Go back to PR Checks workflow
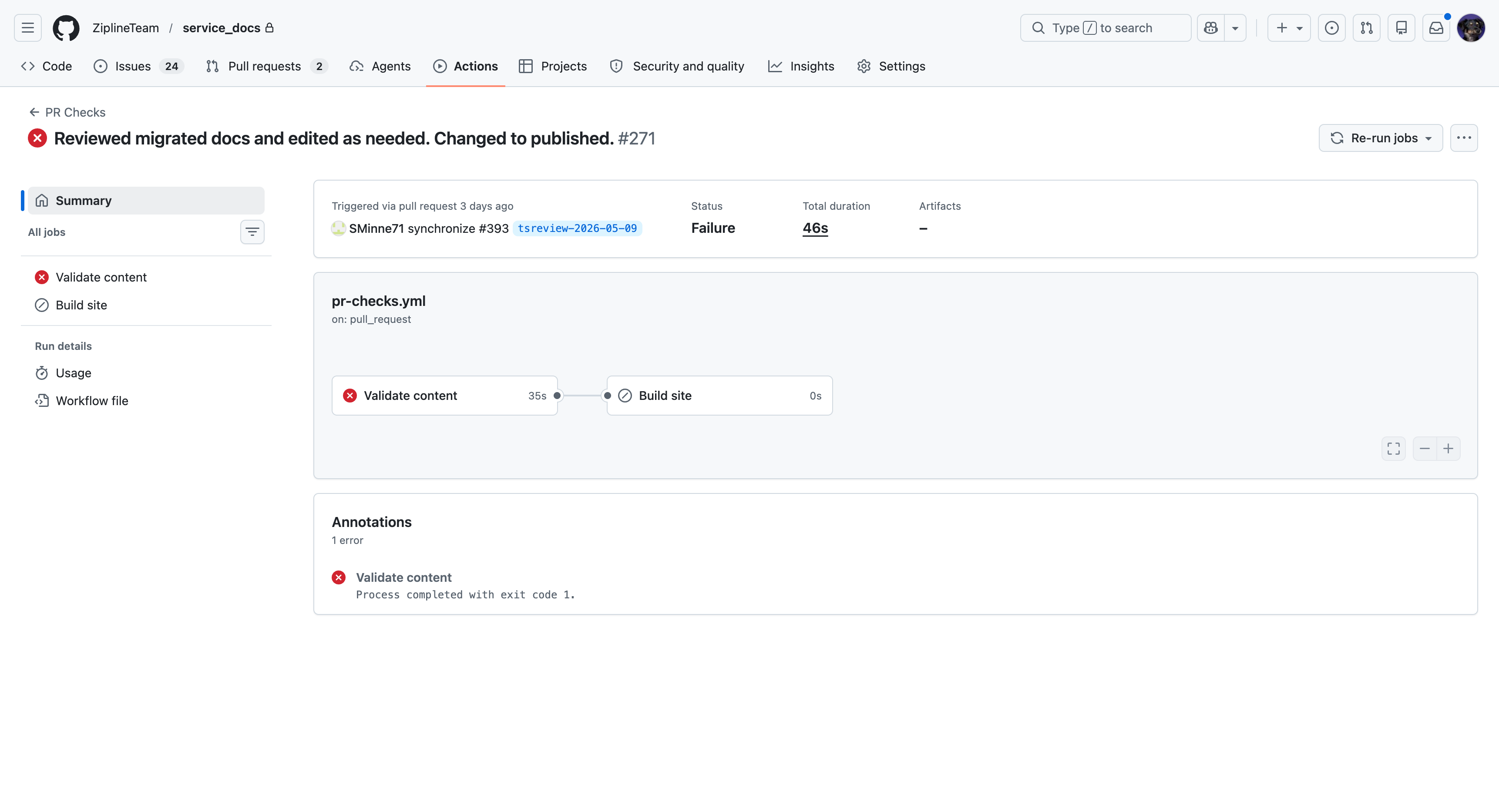This screenshot has width=1499, height=812. (x=67, y=112)
